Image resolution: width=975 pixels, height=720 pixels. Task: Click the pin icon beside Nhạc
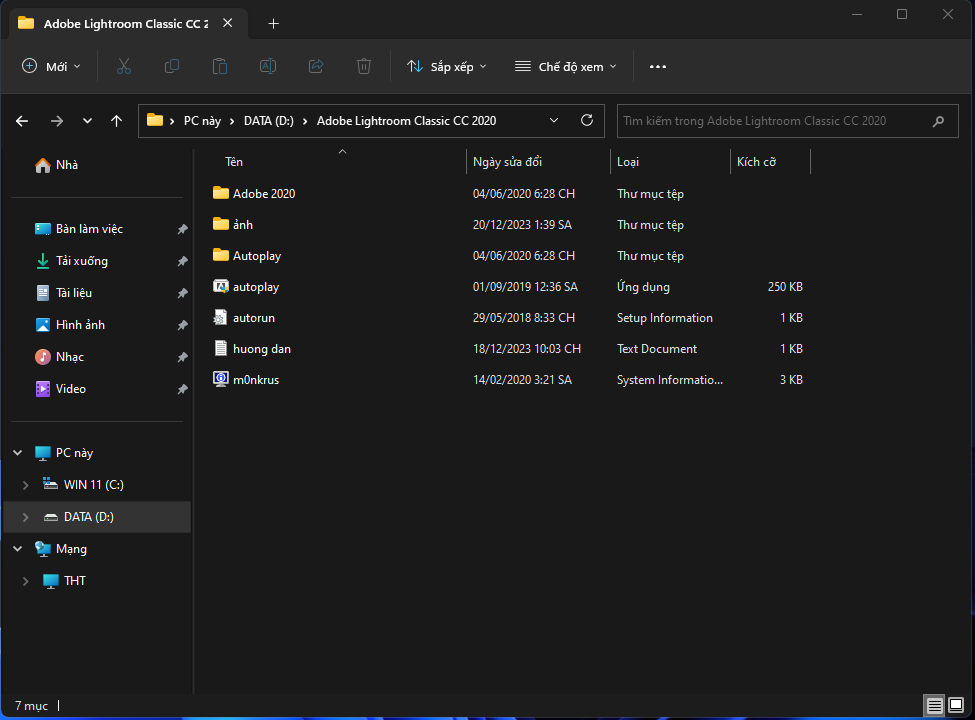(x=182, y=357)
